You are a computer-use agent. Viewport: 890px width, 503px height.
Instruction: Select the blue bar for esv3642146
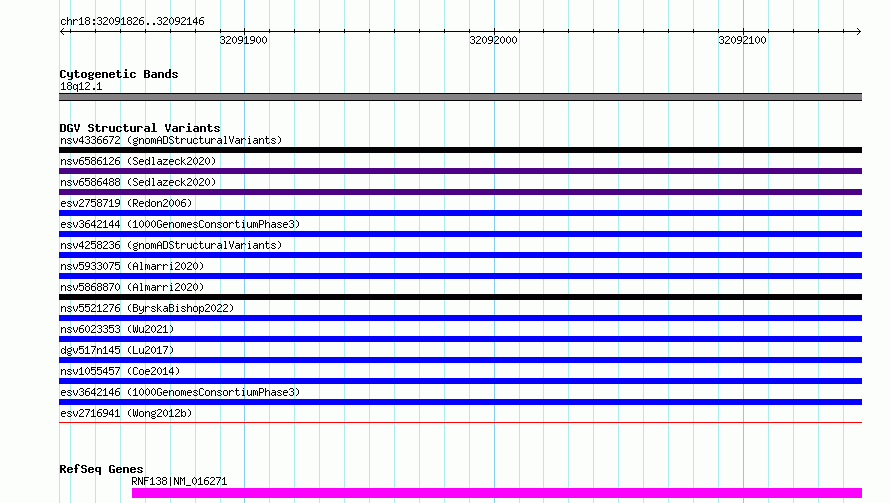pos(460,402)
